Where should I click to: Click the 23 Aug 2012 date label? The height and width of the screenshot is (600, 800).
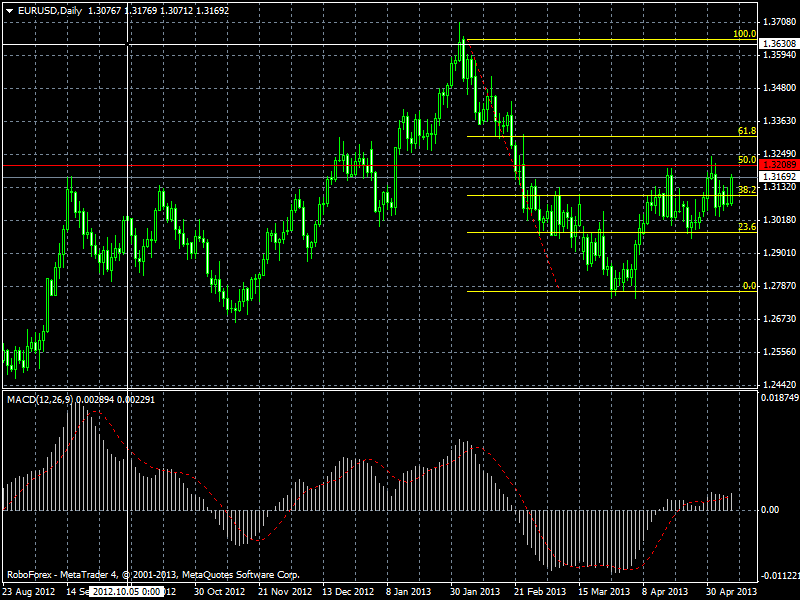coord(29,592)
